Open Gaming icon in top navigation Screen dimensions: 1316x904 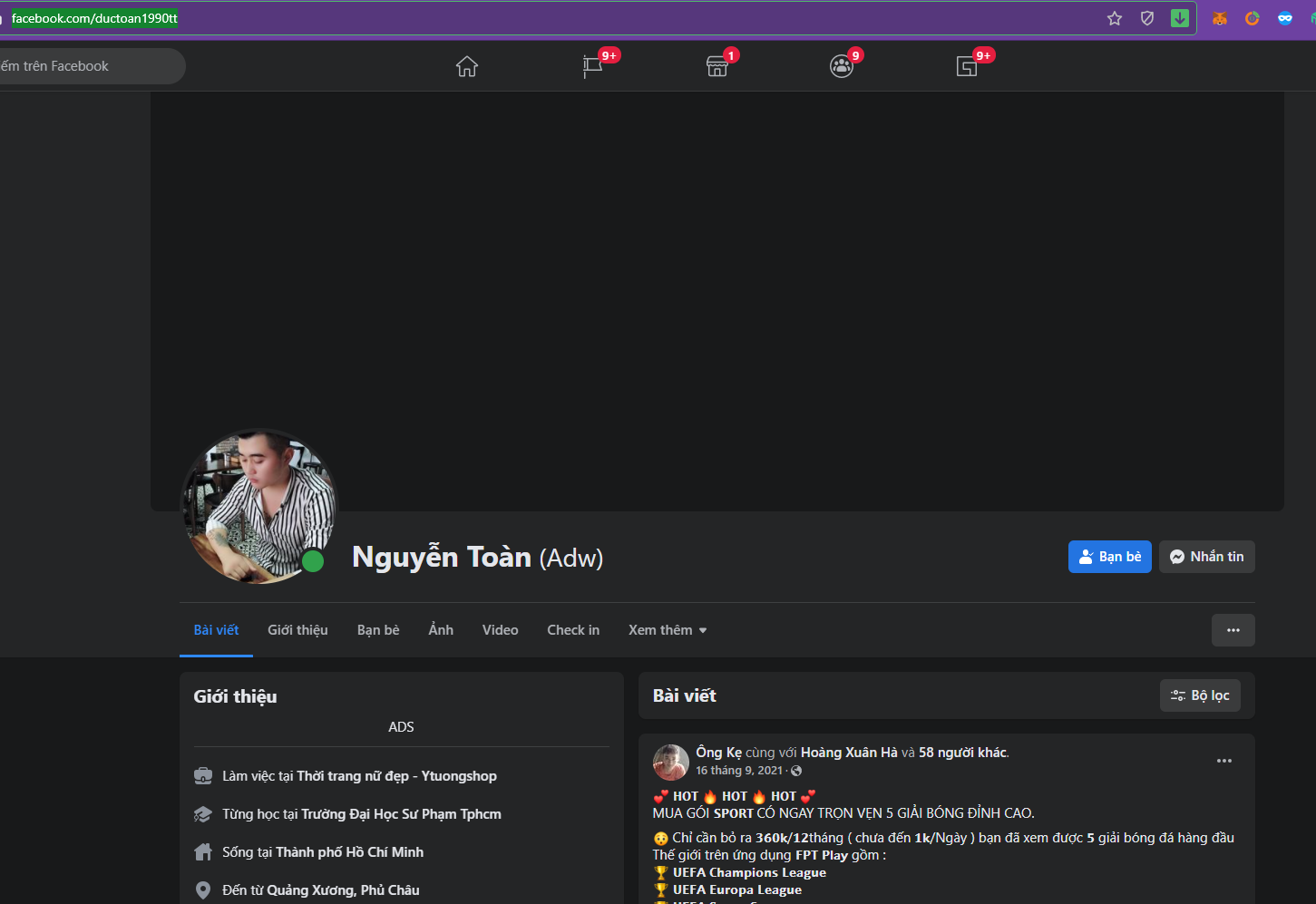coord(967,66)
